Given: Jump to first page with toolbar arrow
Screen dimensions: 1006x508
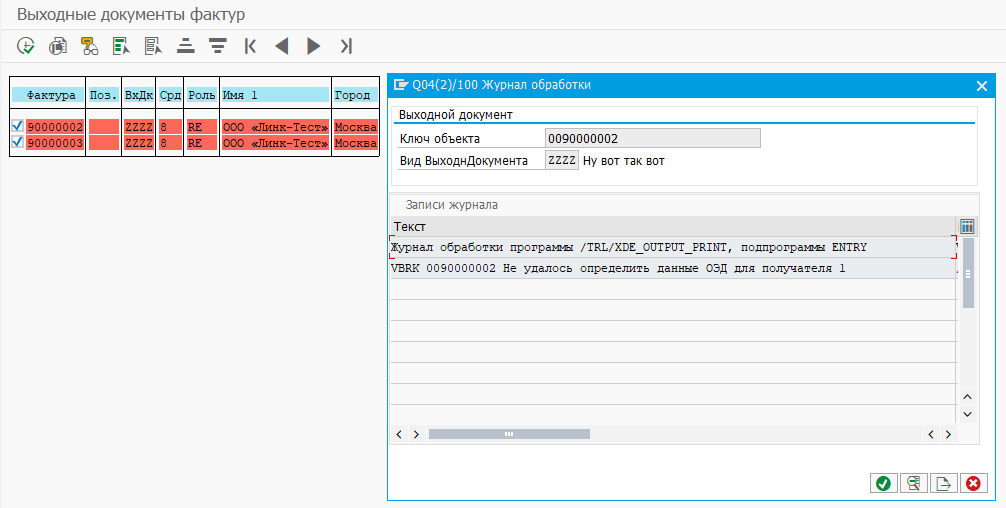Looking at the screenshot, I should coord(250,45).
